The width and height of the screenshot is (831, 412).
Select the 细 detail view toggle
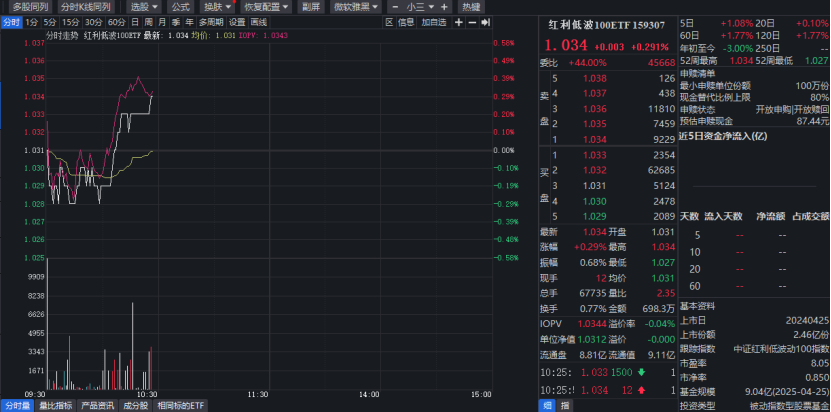[547, 406]
